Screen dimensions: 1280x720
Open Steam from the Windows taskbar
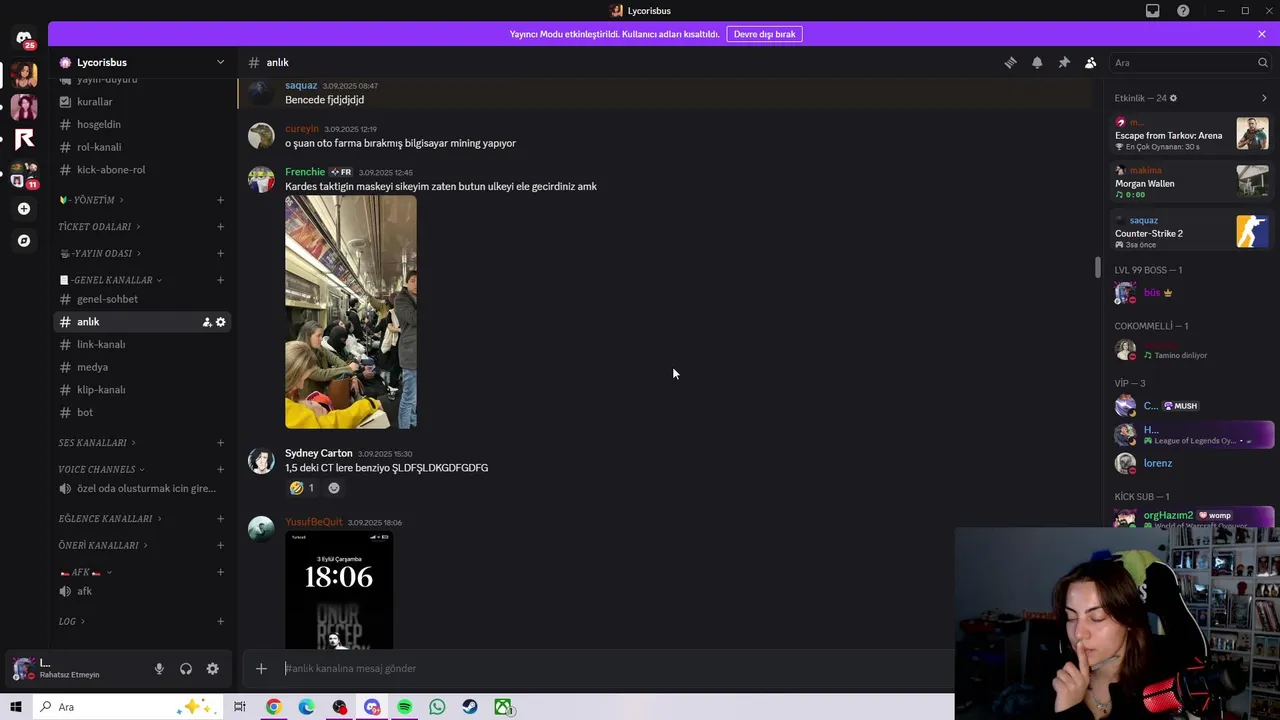[x=470, y=707]
